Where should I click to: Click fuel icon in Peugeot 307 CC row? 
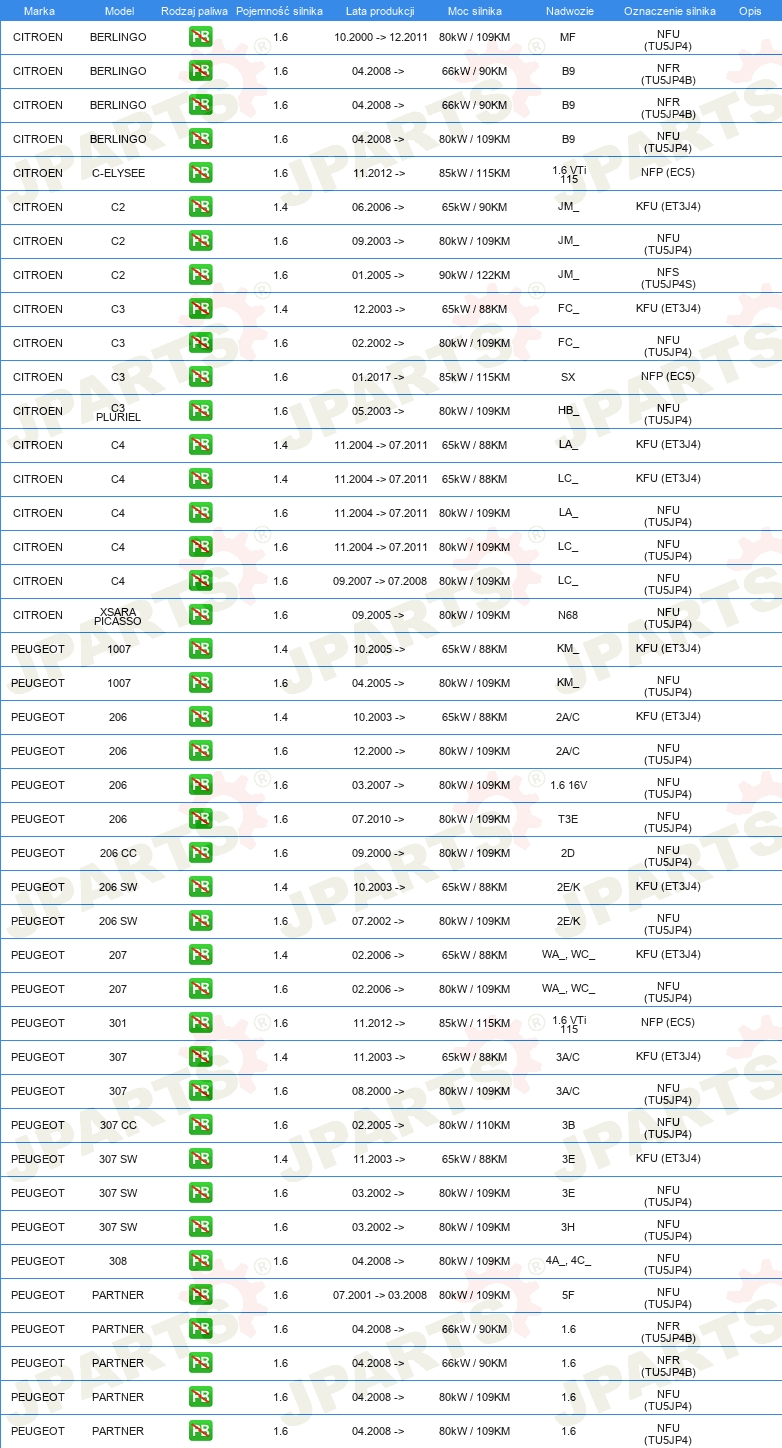[200, 1125]
